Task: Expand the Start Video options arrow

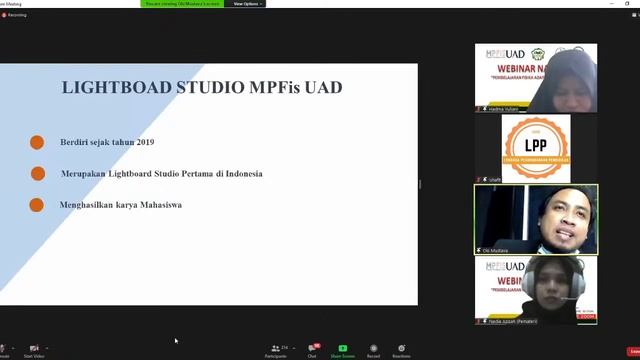Action: coord(47,348)
